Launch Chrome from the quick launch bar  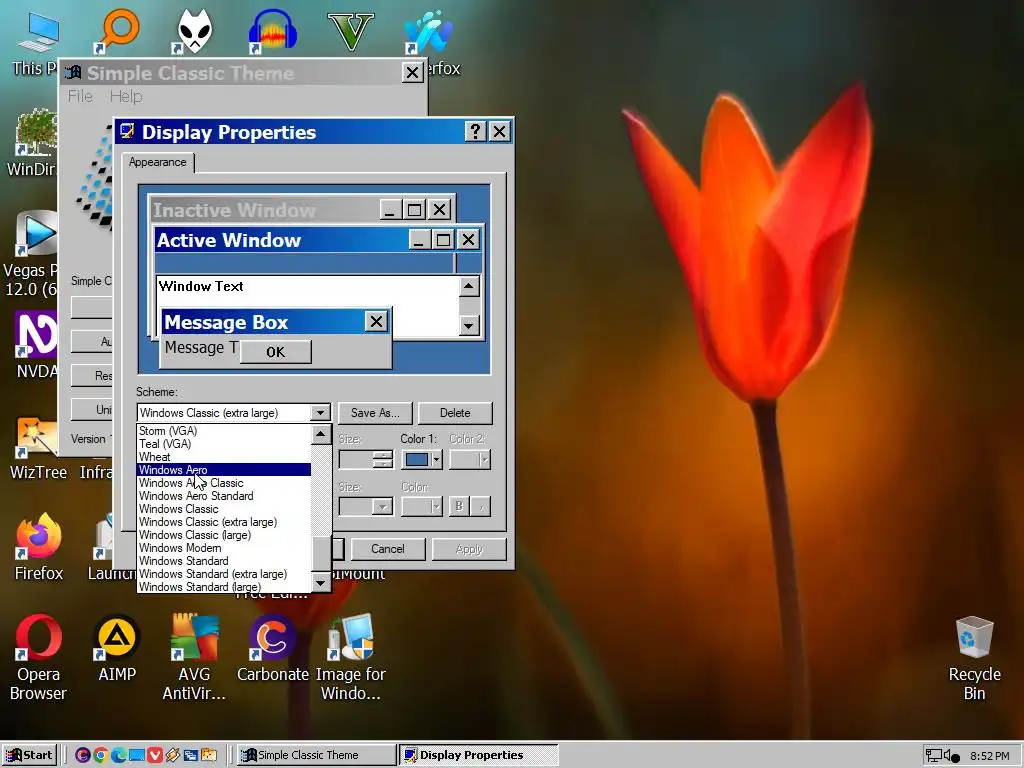[x=101, y=756]
